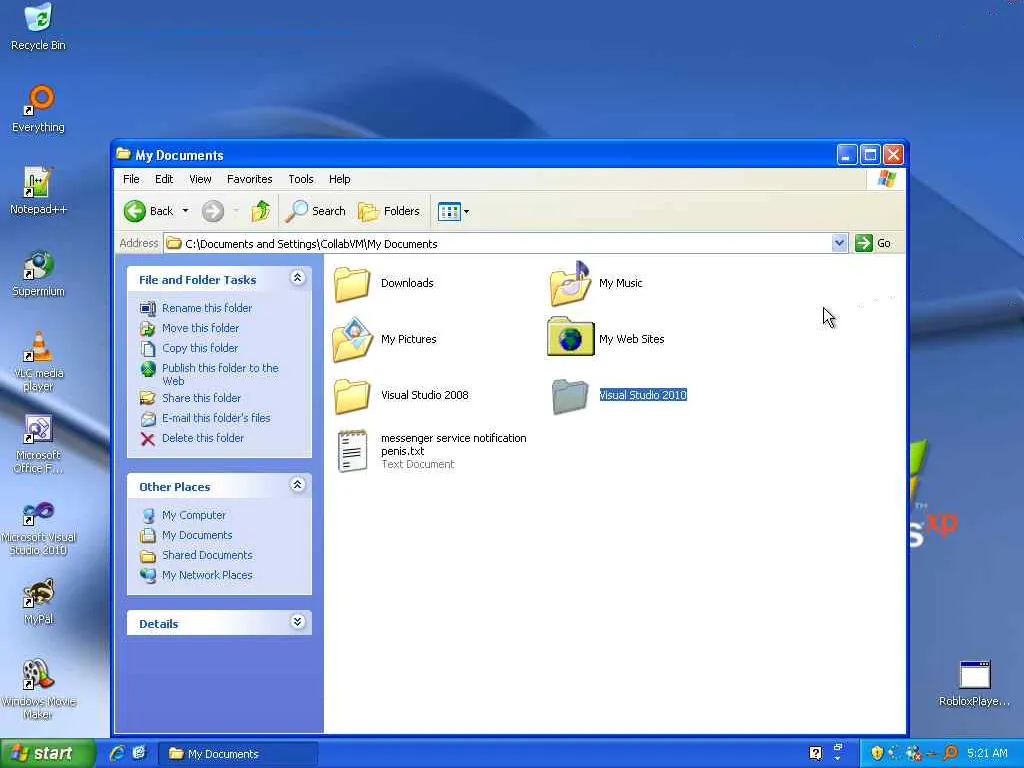Click the help question mark taskbar icon
This screenshot has width=1024, height=768.
(816, 754)
